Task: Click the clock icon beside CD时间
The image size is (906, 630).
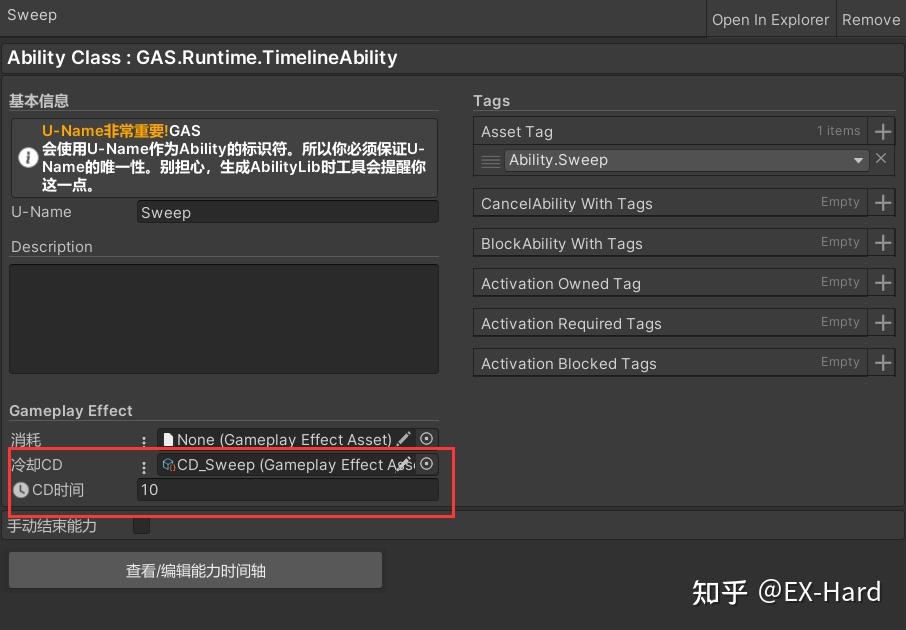Action: coord(20,490)
